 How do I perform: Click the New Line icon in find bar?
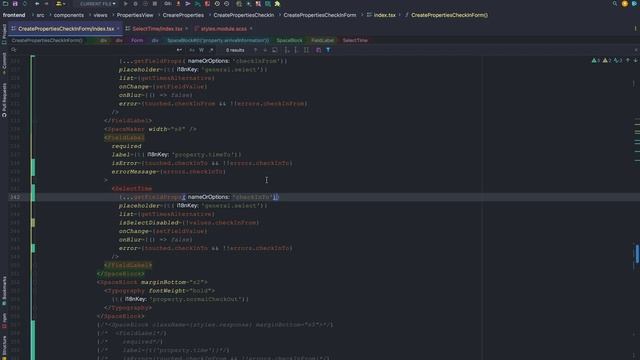pyautogui.click(x=179, y=50)
